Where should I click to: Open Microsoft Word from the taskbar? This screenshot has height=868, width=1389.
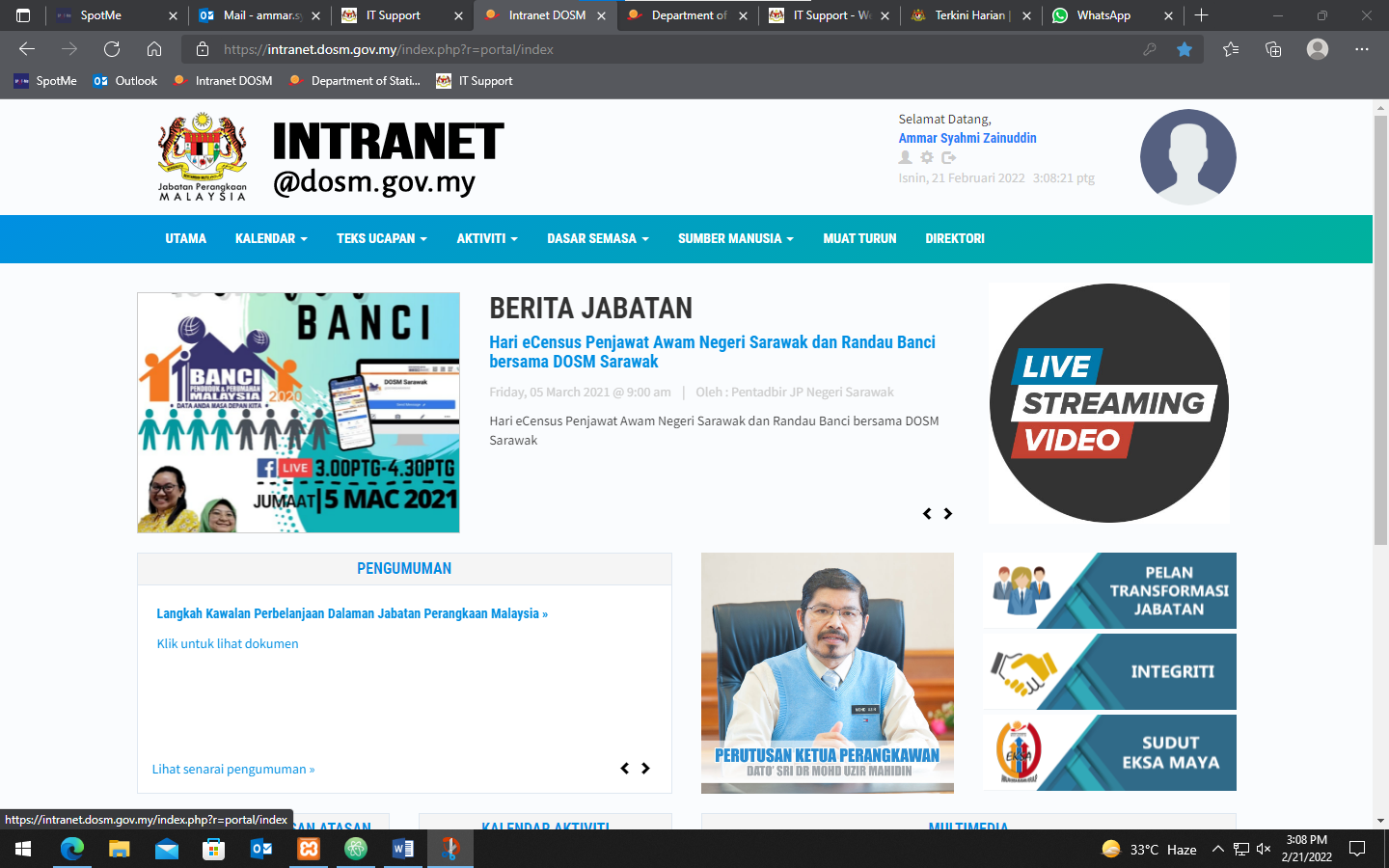(403, 849)
